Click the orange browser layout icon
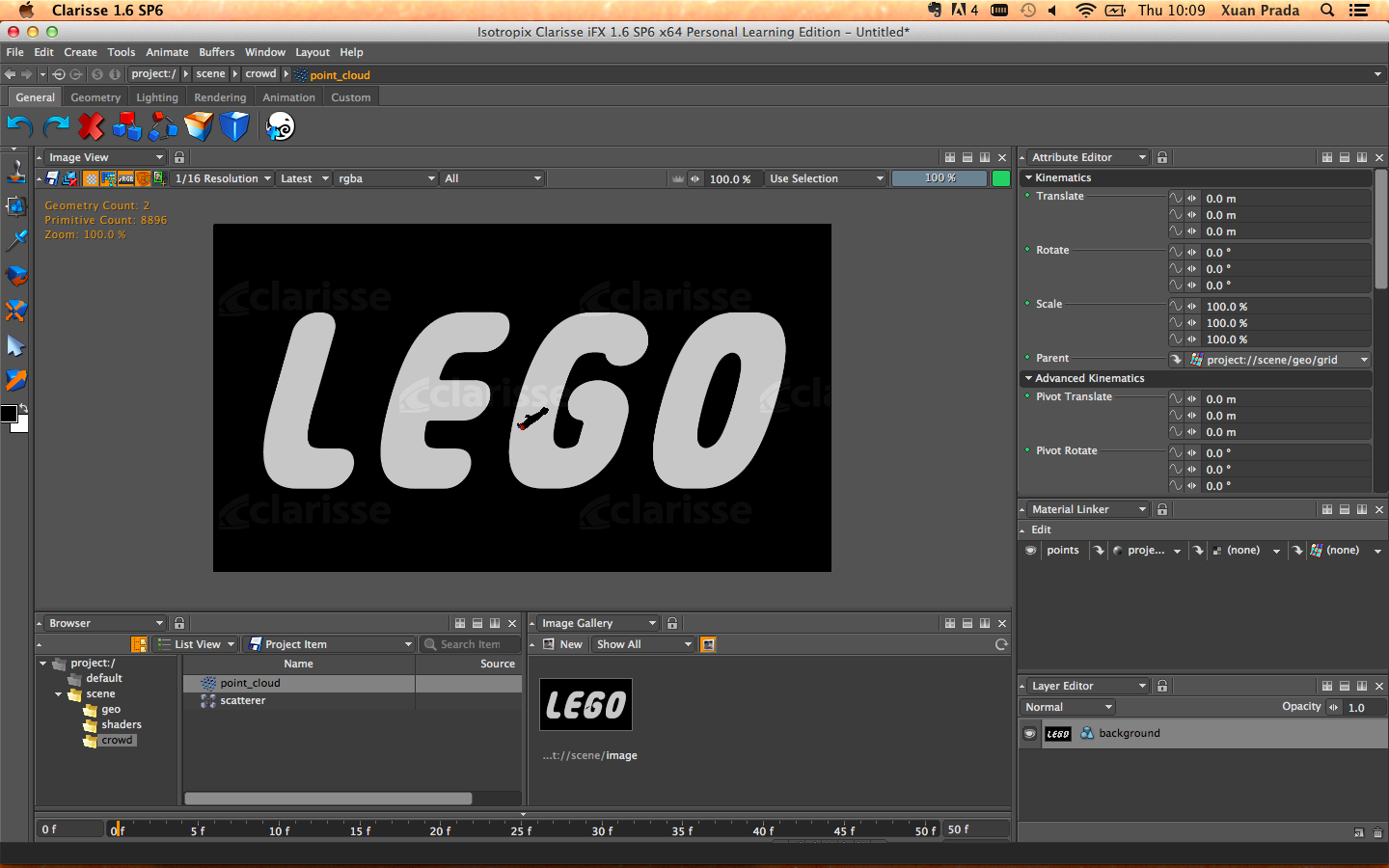 pos(139,644)
